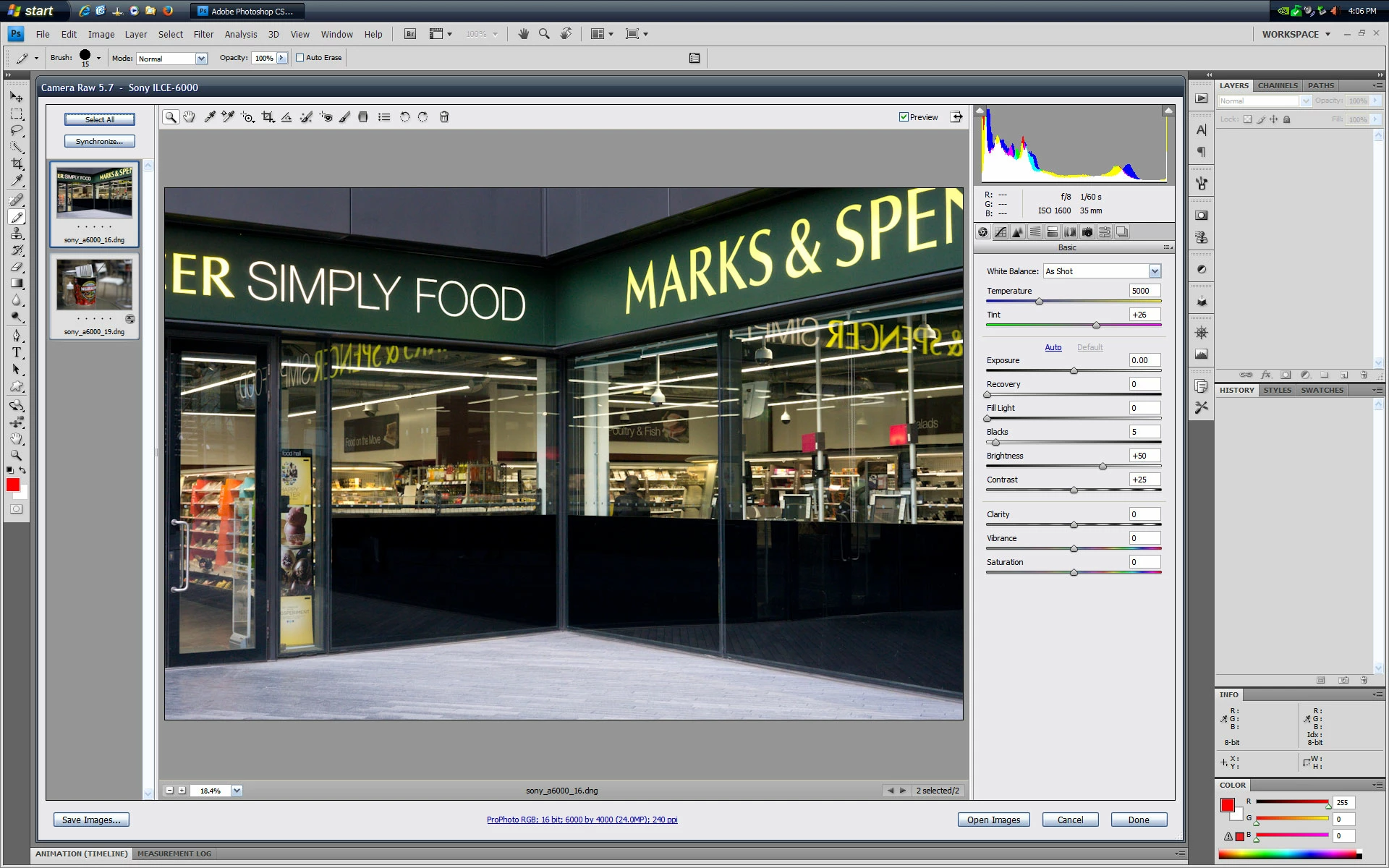Click the ProPhoto RGB workflow options link
The image size is (1389, 868).
(582, 820)
